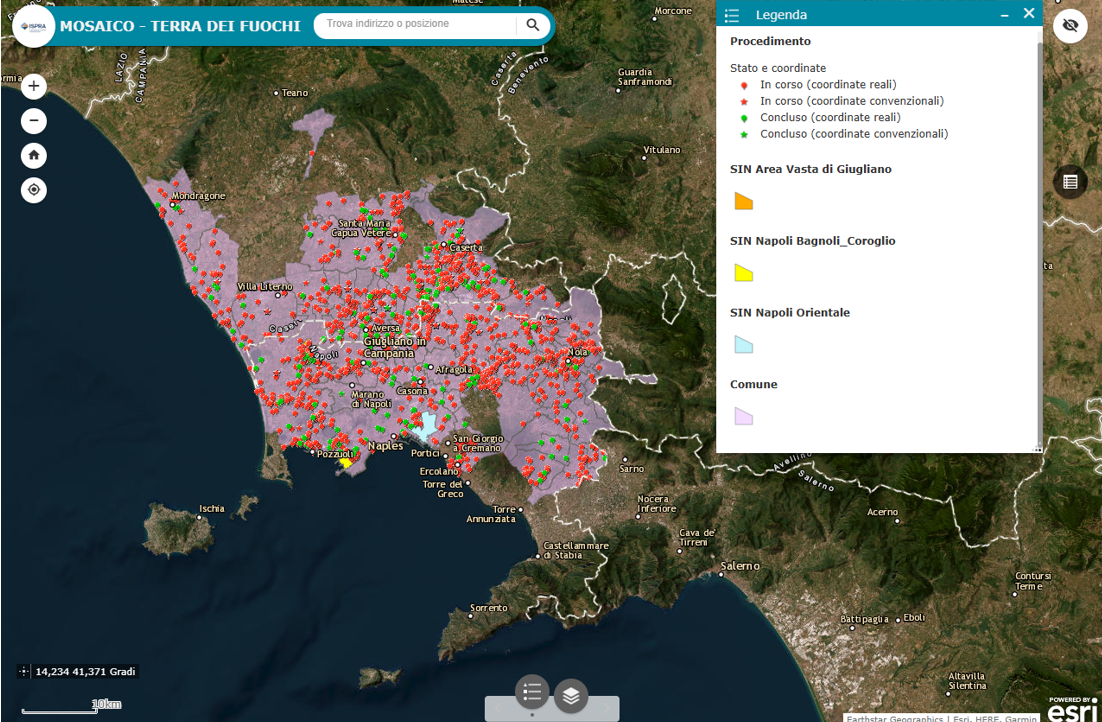Click the Esri logo link
This screenshot has height=722, width=1102.
click(x=1071, y=710)
